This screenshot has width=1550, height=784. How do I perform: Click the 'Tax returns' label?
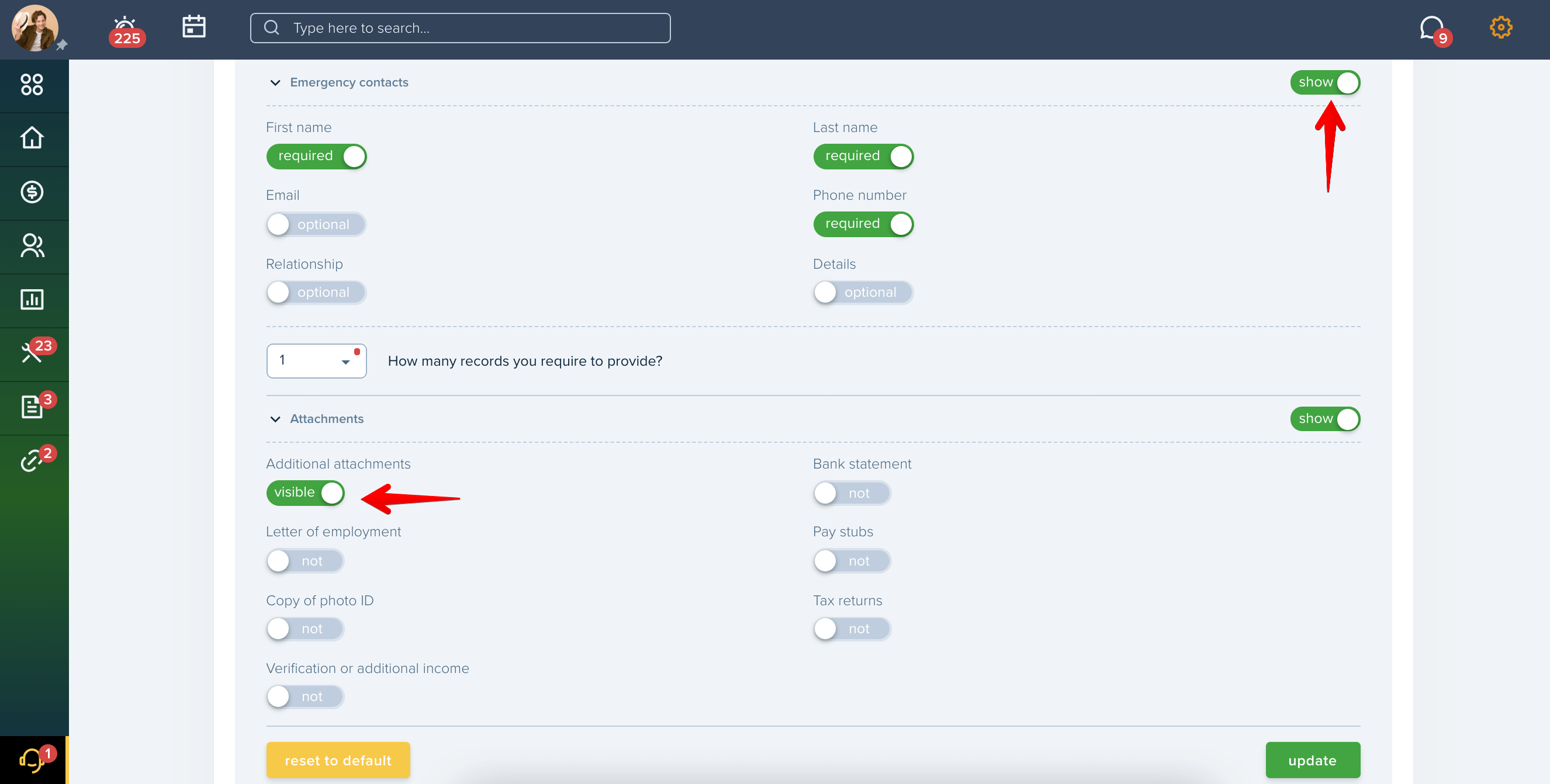point(847,601)
